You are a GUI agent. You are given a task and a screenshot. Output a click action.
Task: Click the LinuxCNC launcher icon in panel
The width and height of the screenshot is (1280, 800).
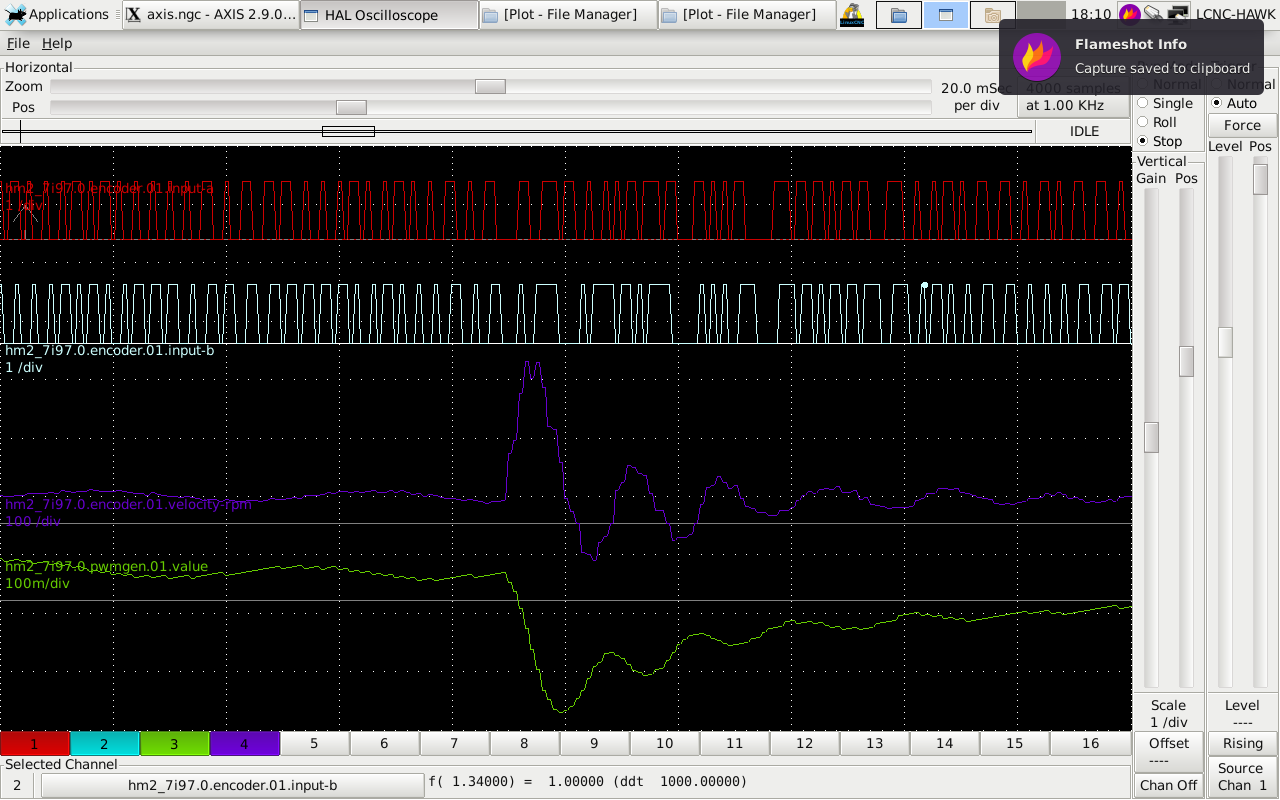pos(852,15)
